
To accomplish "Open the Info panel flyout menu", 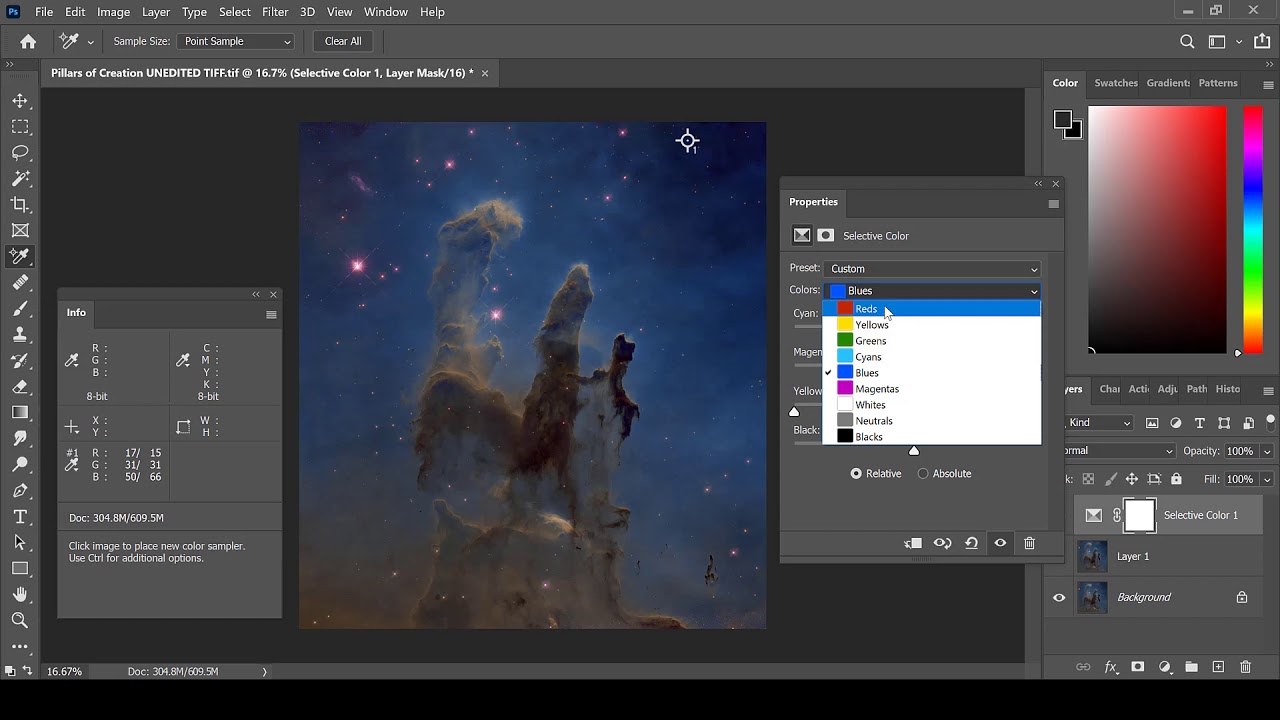I will click(271, 314).
